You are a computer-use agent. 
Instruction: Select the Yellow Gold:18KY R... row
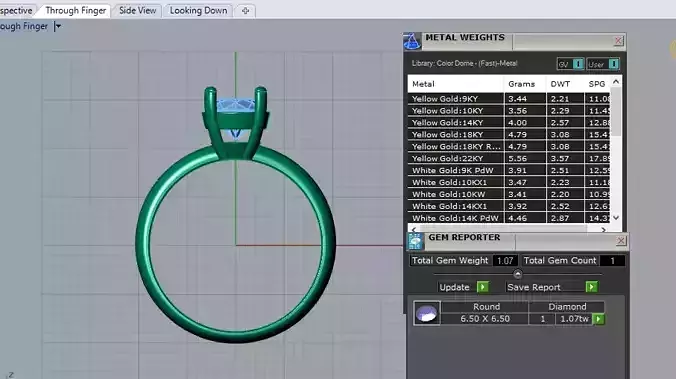coord(509,147)
